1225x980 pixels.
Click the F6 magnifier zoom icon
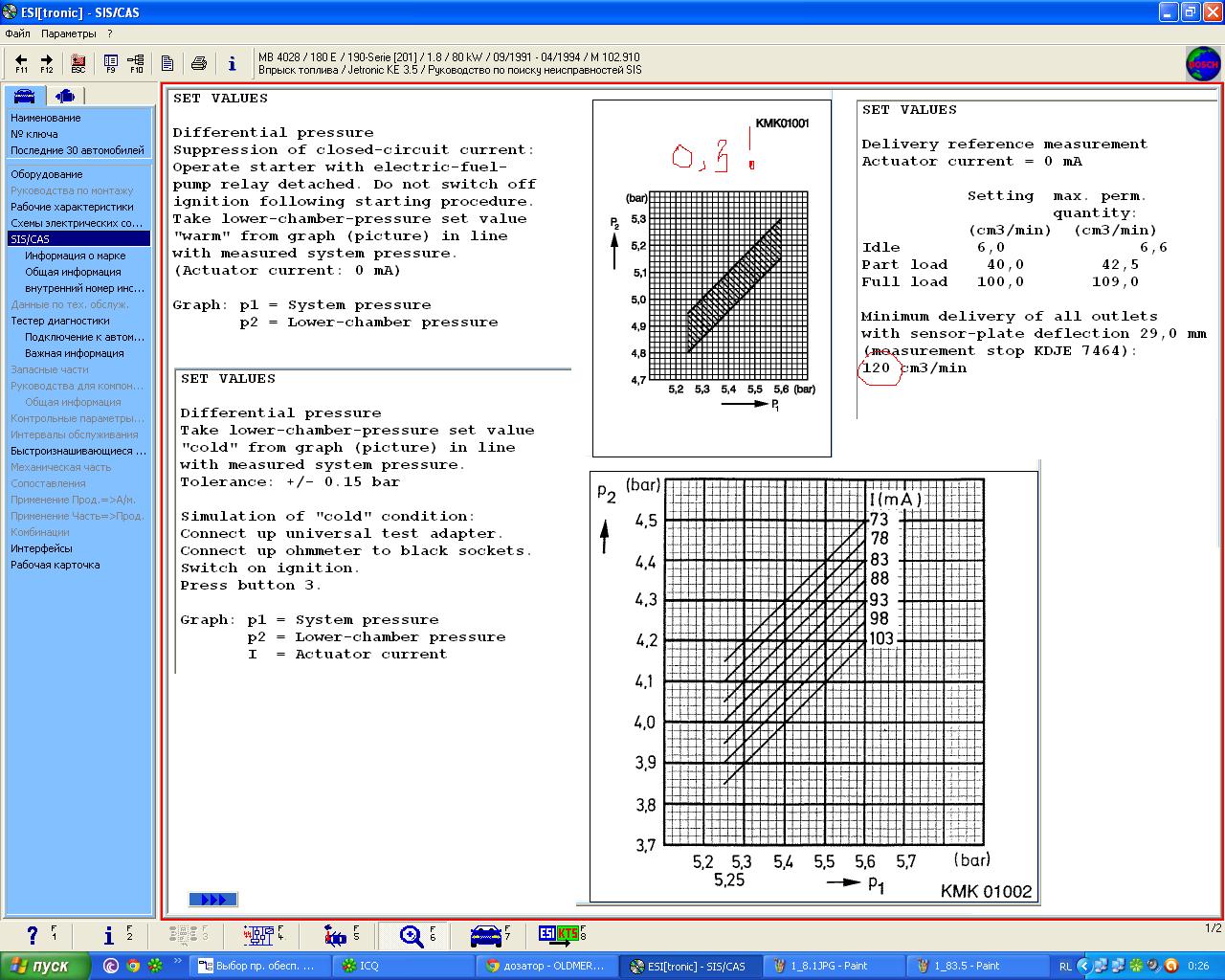[413, 935]
